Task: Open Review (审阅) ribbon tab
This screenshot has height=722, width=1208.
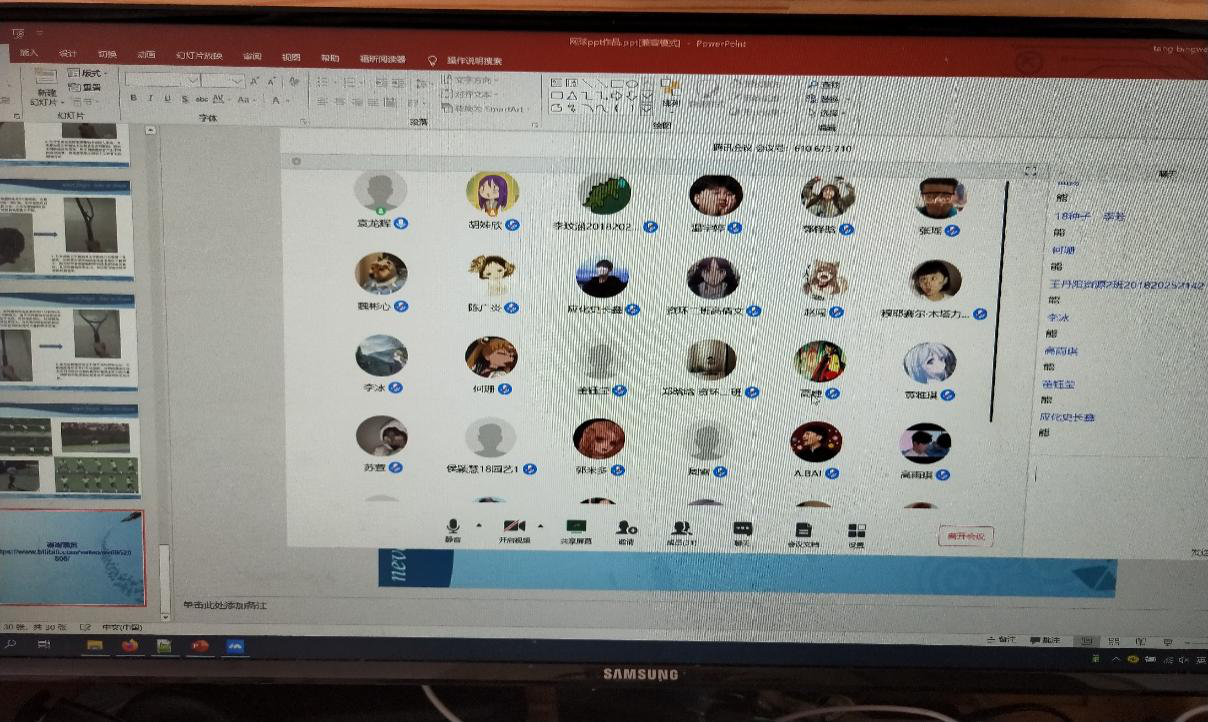Action: [252, 56]
